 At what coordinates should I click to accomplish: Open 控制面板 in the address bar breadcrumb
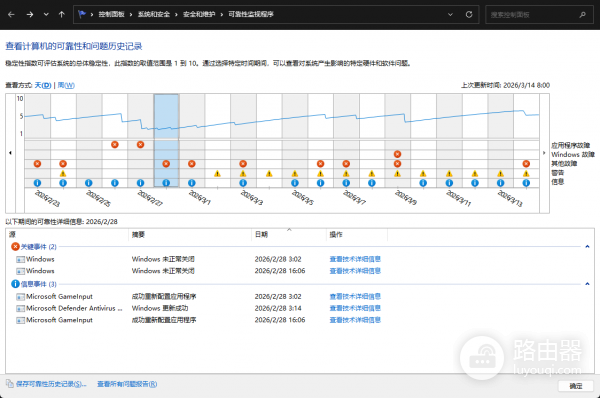pos(111,14)
